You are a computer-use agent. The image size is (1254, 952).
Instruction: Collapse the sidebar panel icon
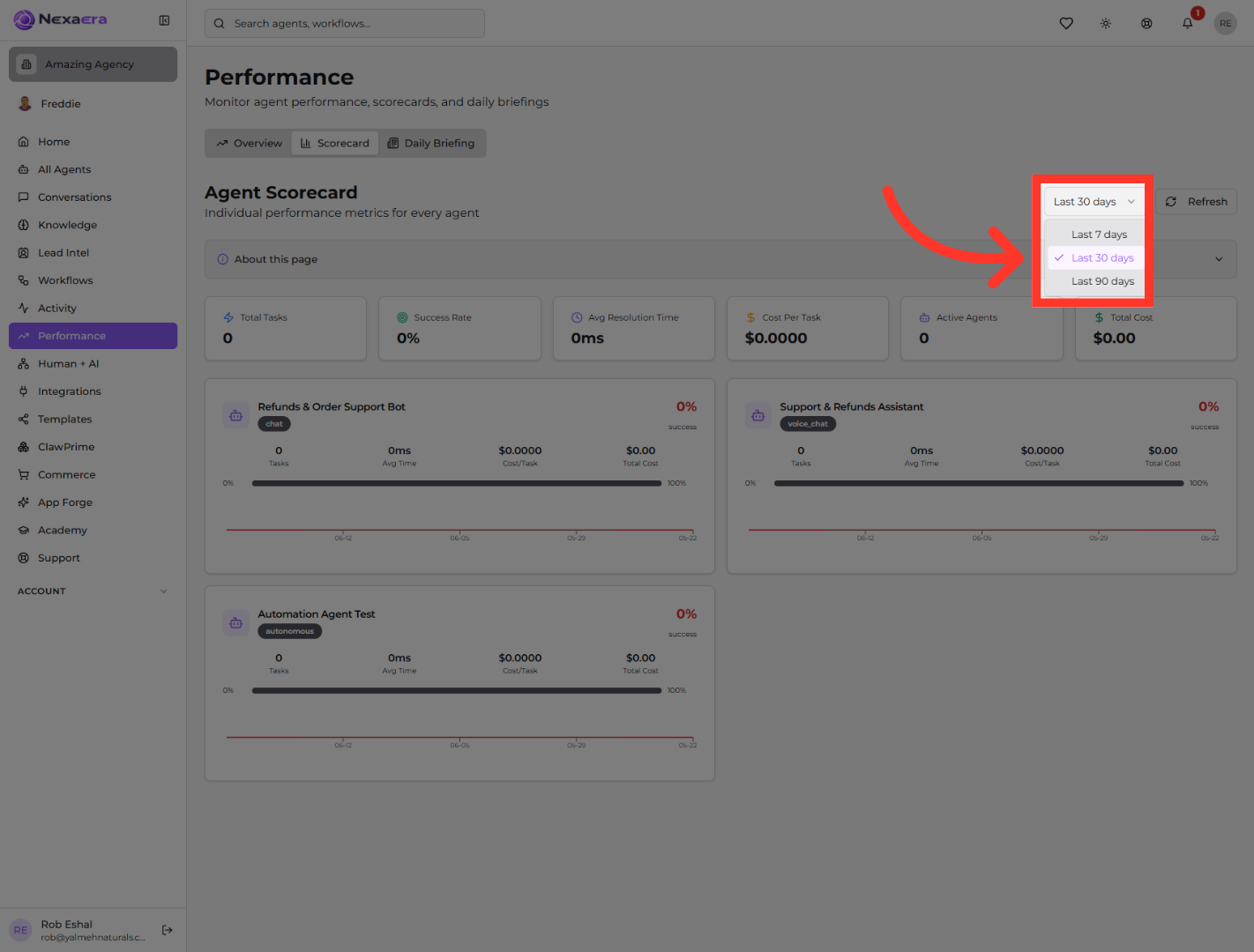(164, 20)
